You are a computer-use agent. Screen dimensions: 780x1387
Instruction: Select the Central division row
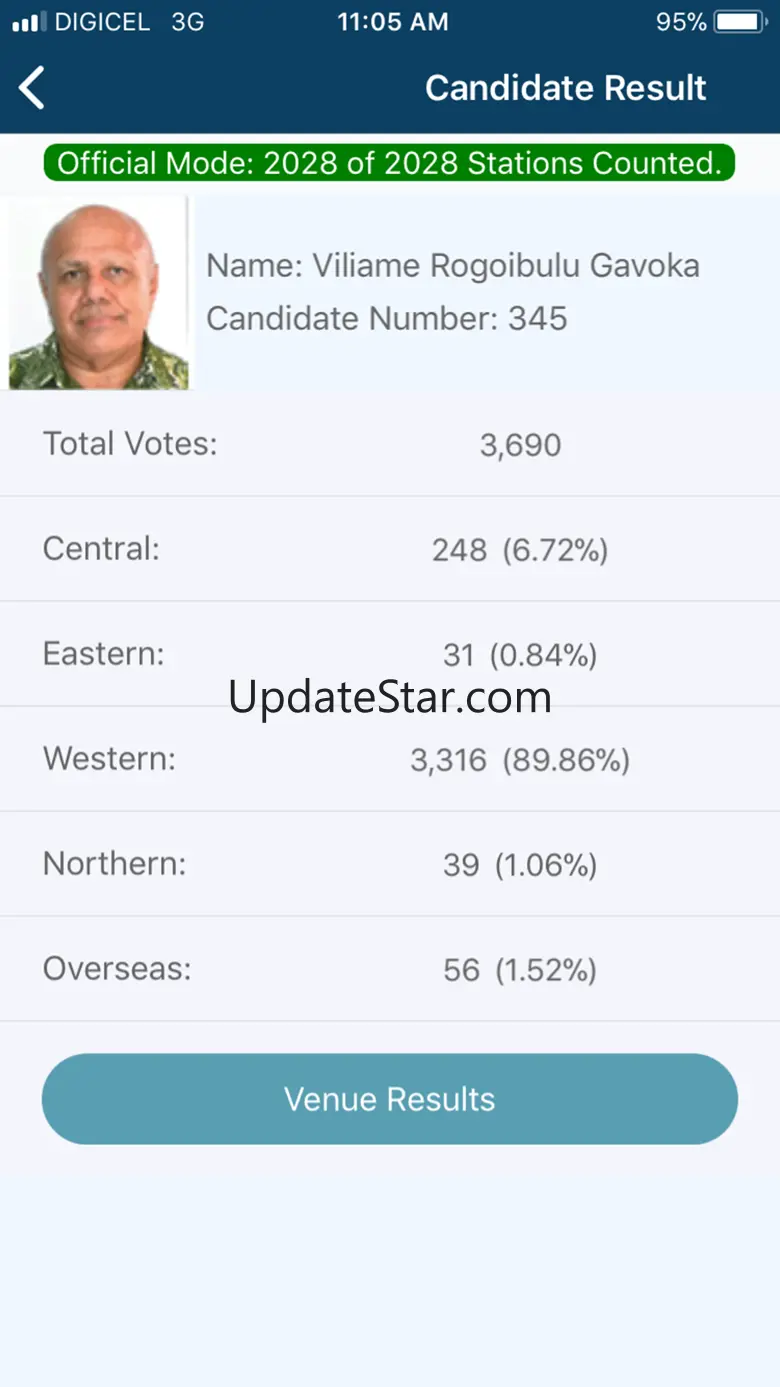pyautogui.click(x=390, y=549)
